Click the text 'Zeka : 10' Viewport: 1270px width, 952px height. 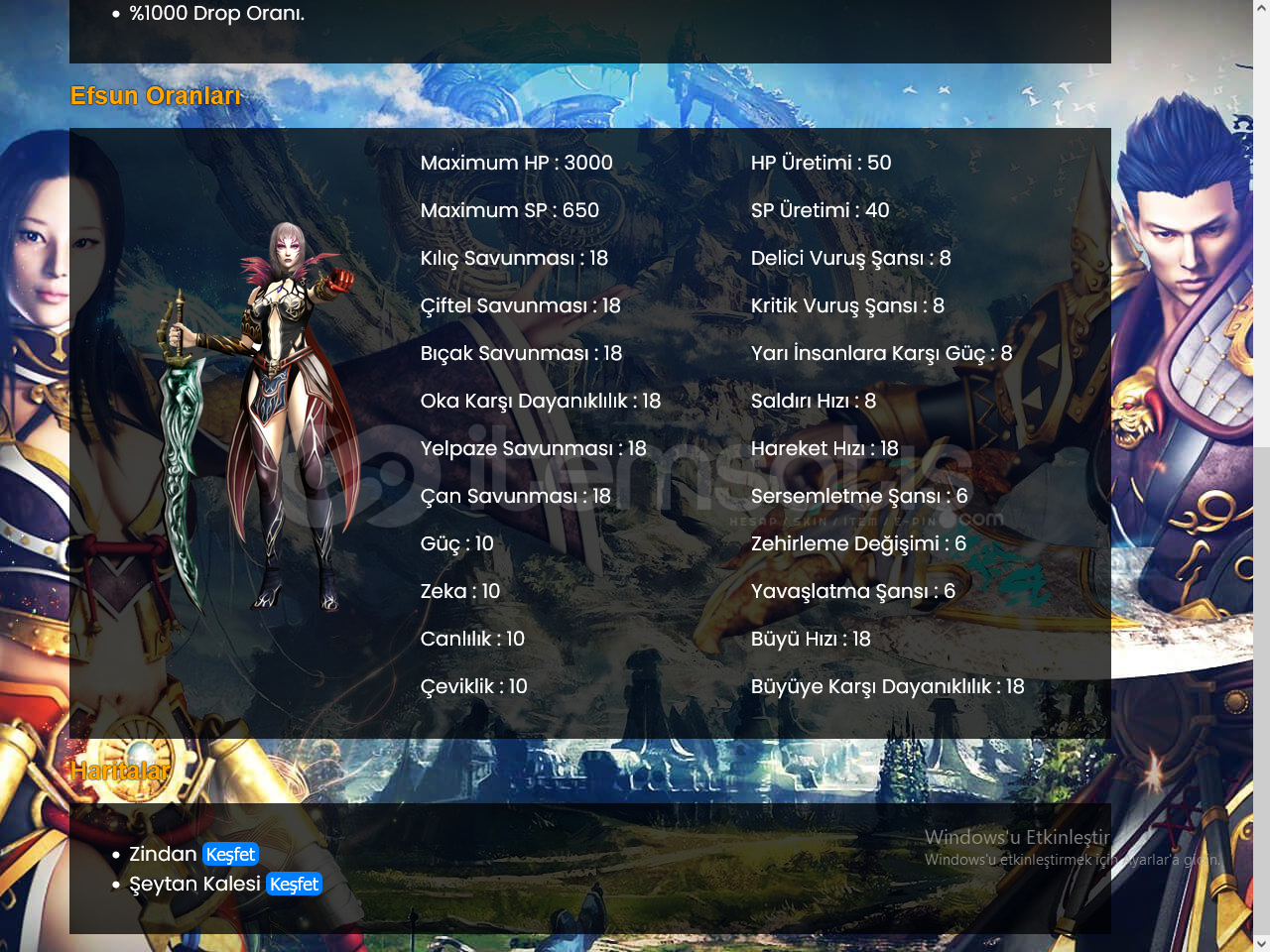(459, 591)
